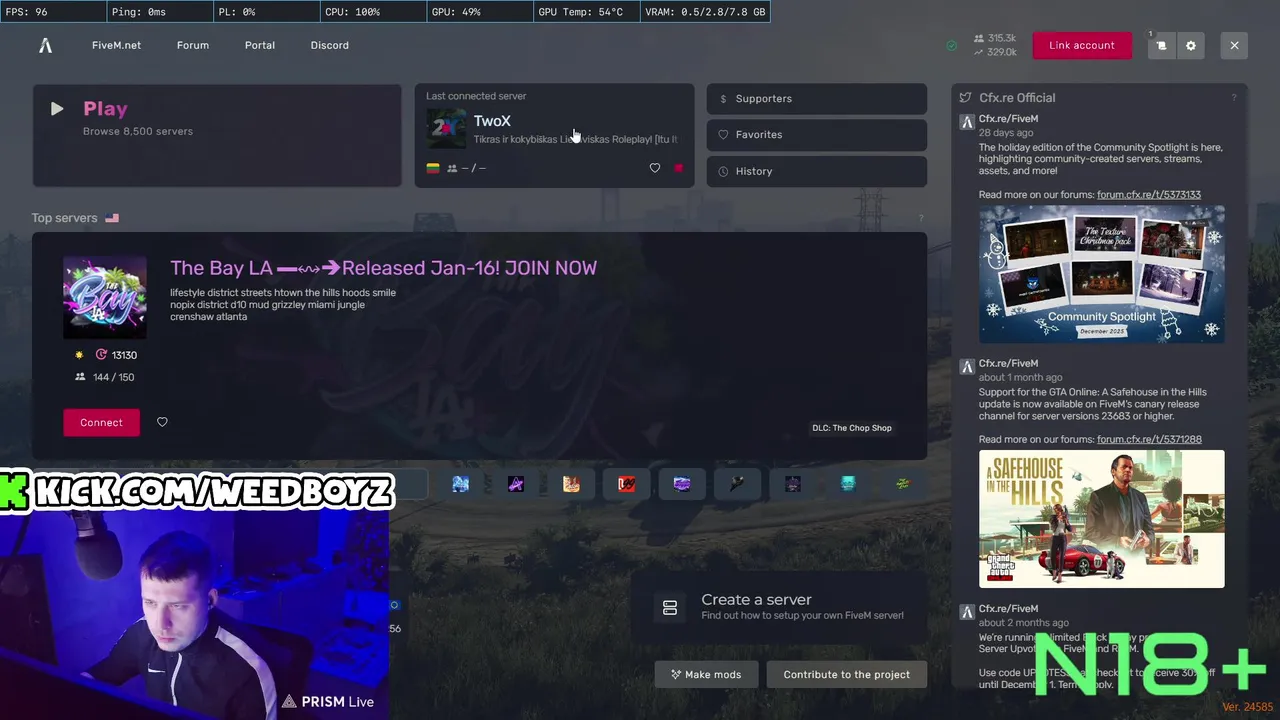Image resolution: width=1280 pixels, height=720 pixels.
Task: Click the Twitter bird icon in Cfx.re Official
Action: tap(965, 98)
